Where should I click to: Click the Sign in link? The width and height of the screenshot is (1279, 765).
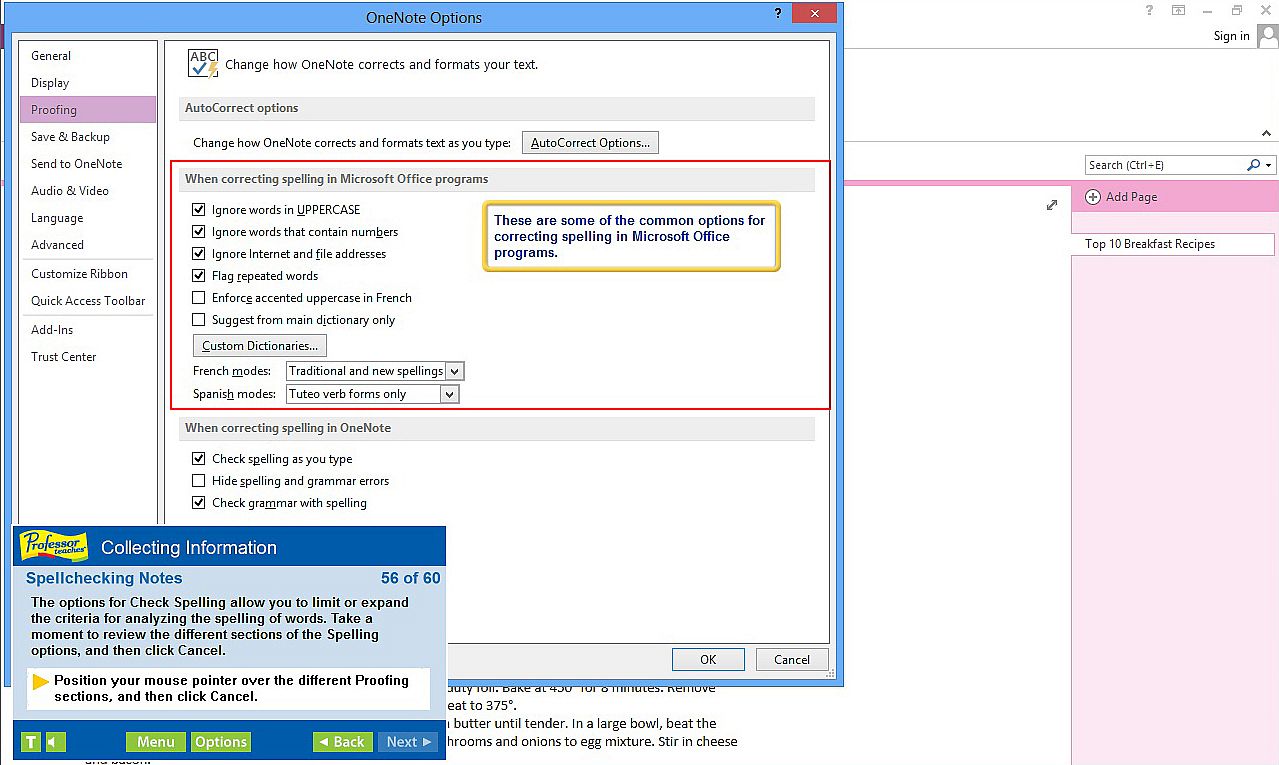(x=1231, y=36)
